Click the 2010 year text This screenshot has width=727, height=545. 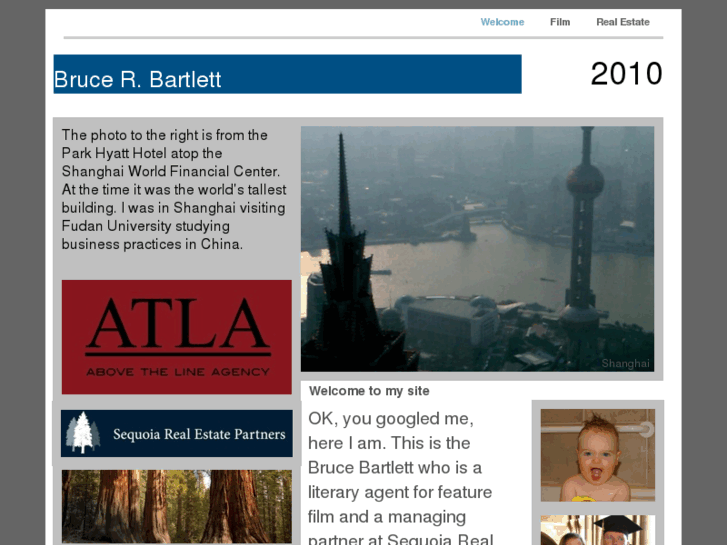626,74
